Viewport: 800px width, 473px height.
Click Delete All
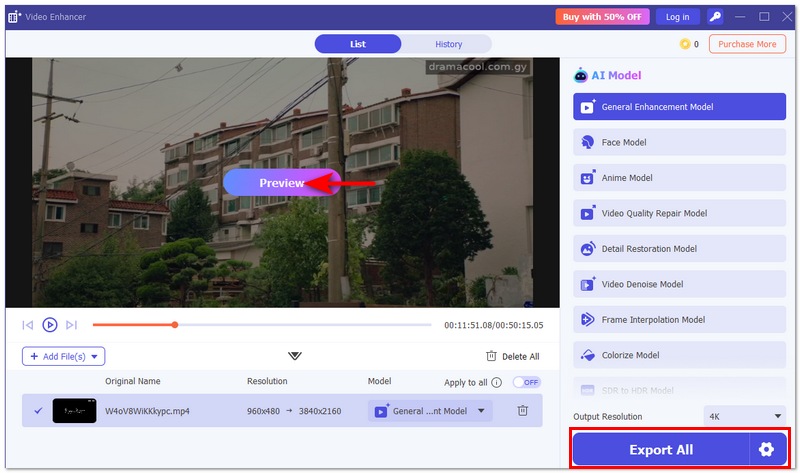coord(513,356)
